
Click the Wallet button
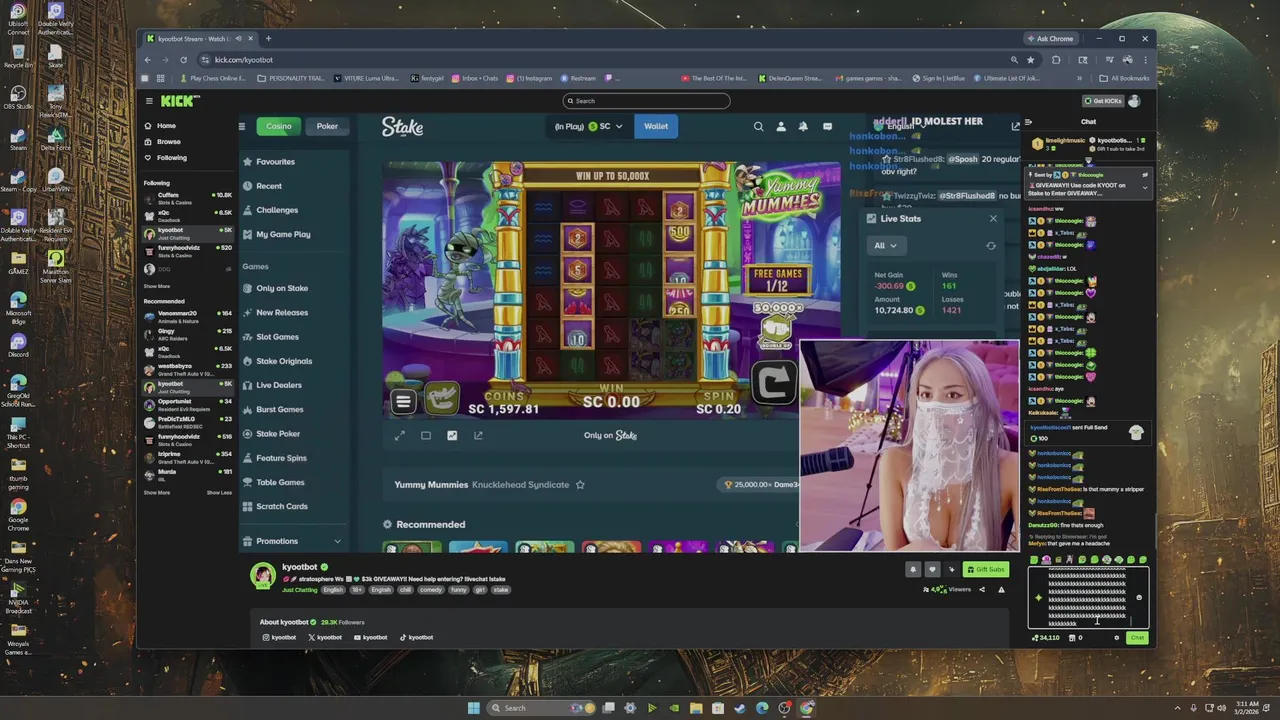pos(656,126)
